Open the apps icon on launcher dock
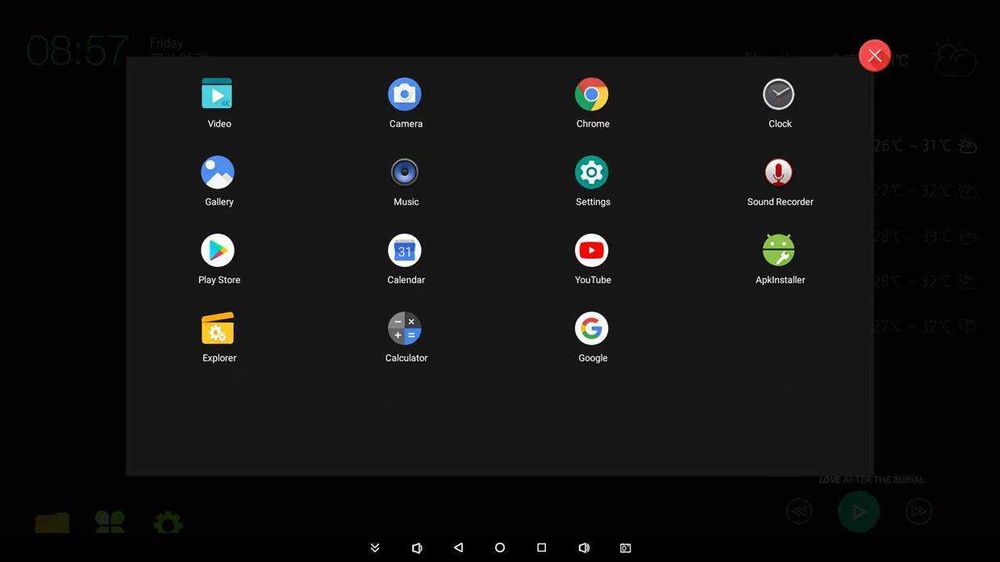The width and height of the screenshot is (1000, 562). (x=110, y=522)
